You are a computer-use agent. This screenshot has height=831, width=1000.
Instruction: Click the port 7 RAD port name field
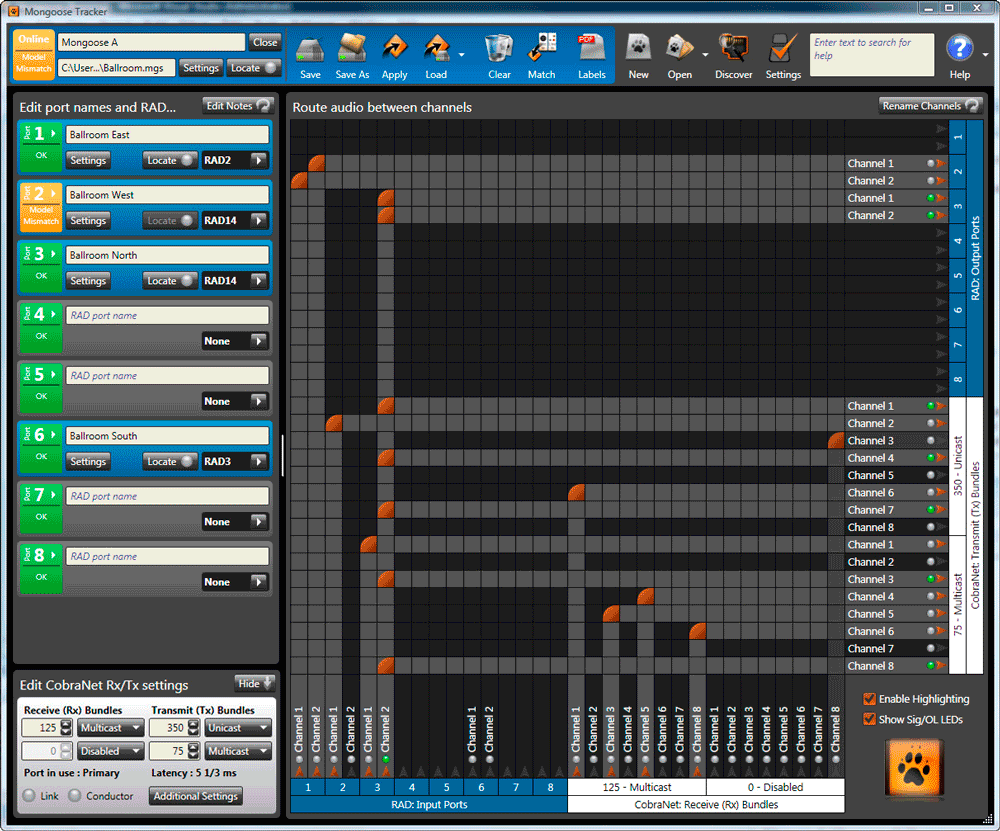(x=167, y=496)
